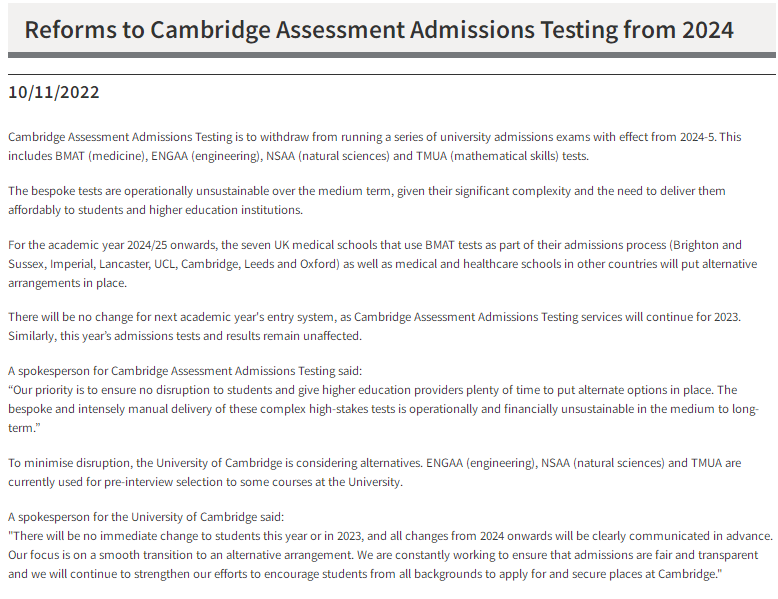The image size is (778, 599).
Task: Click 'A spokesperson for Cambridge Assessment Admissions Testing said'
Action: [x=185, y=371]
